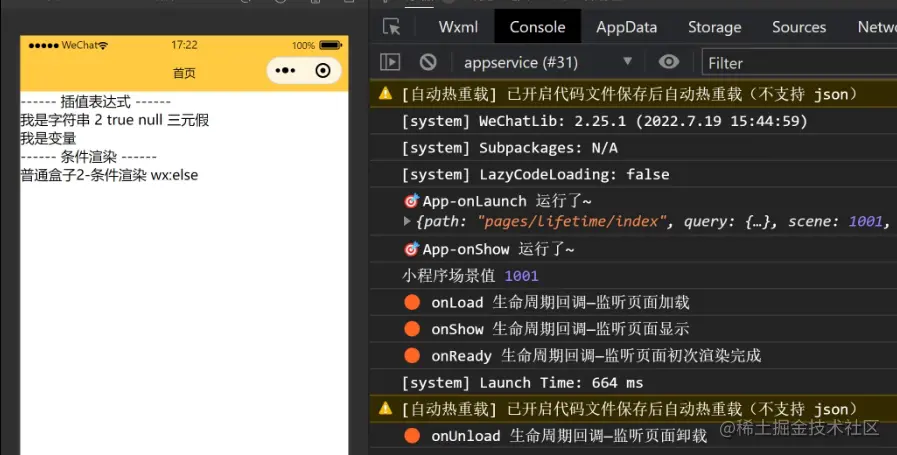897x455 pixels.
Task: Click the 17:22 clock in simulator
Action: pos(184,45)
